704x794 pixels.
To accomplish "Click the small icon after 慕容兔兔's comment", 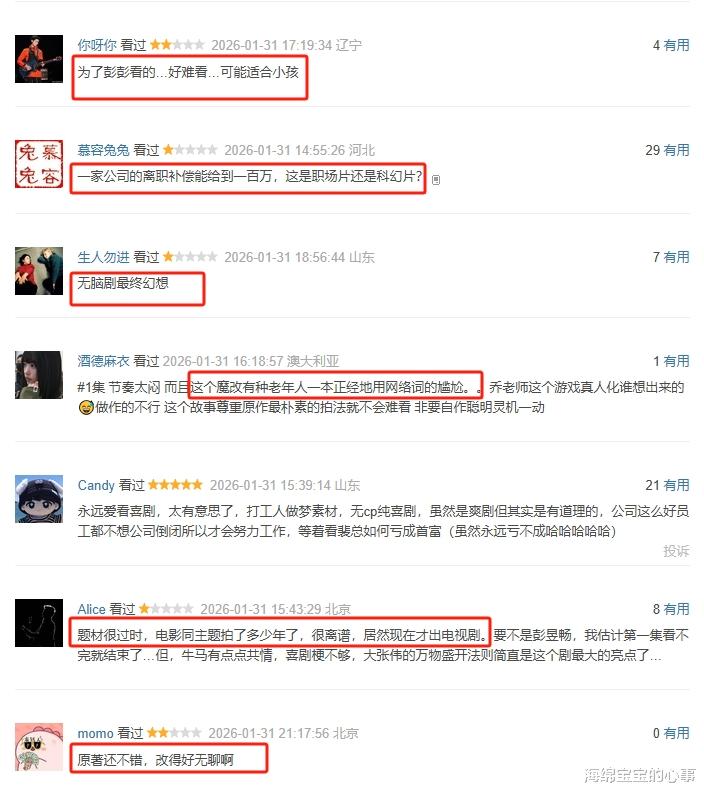I will click(436, 180).
